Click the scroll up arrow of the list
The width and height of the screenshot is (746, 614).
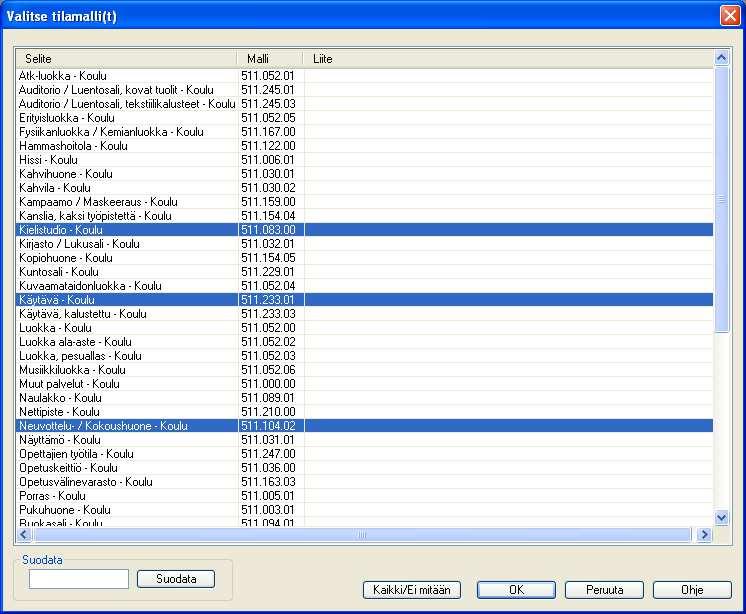click(721, 58)
